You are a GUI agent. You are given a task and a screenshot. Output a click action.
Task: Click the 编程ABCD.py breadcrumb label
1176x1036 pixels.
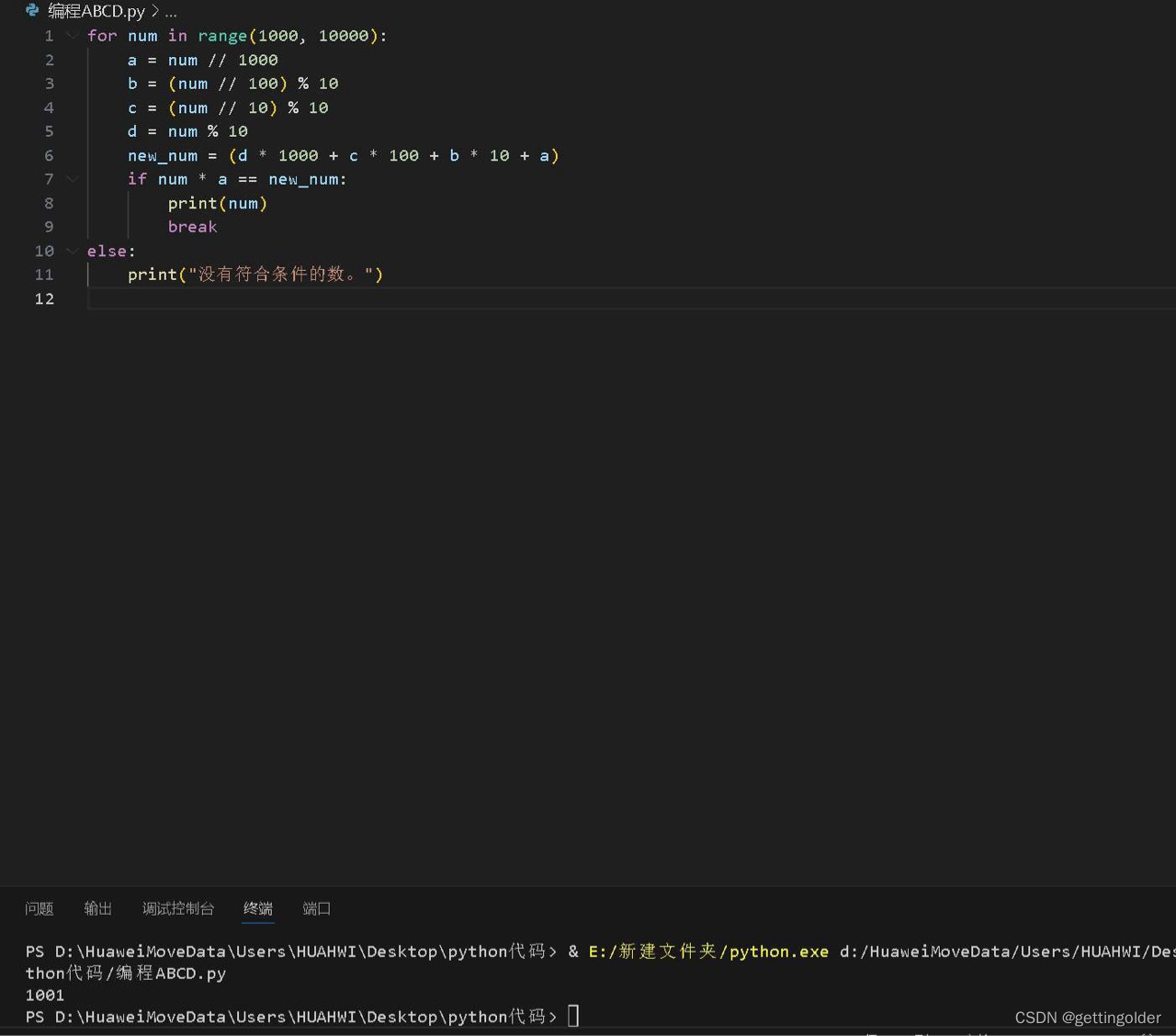coord(95,10)
